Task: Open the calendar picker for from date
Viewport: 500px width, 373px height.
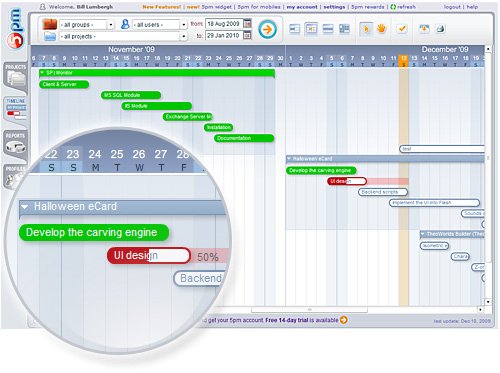Action: [247, 24]
